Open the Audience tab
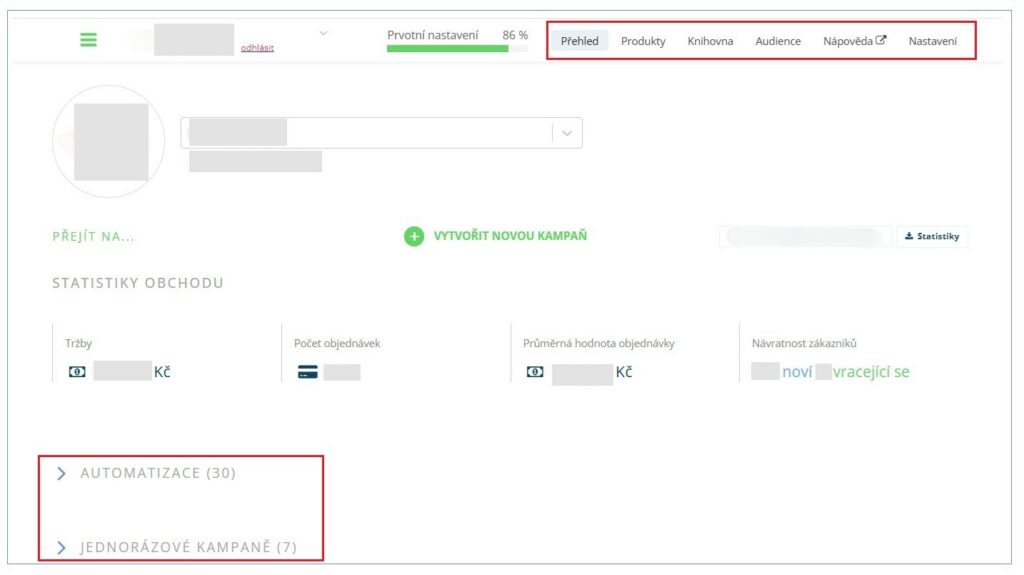The height and width of the screenshot is (575, 1024). point(777,41)
